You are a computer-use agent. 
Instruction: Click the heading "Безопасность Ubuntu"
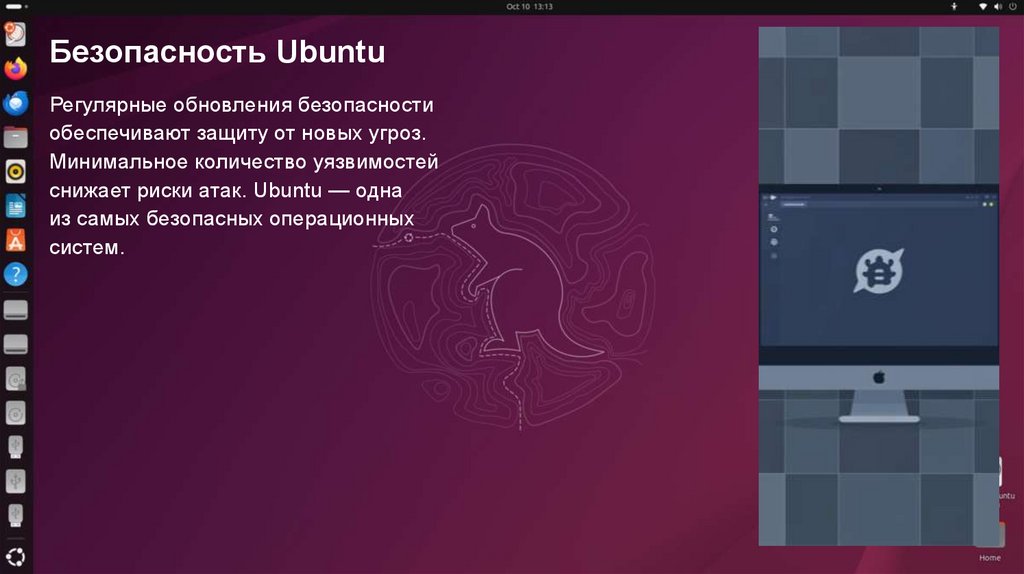point(217,52)
